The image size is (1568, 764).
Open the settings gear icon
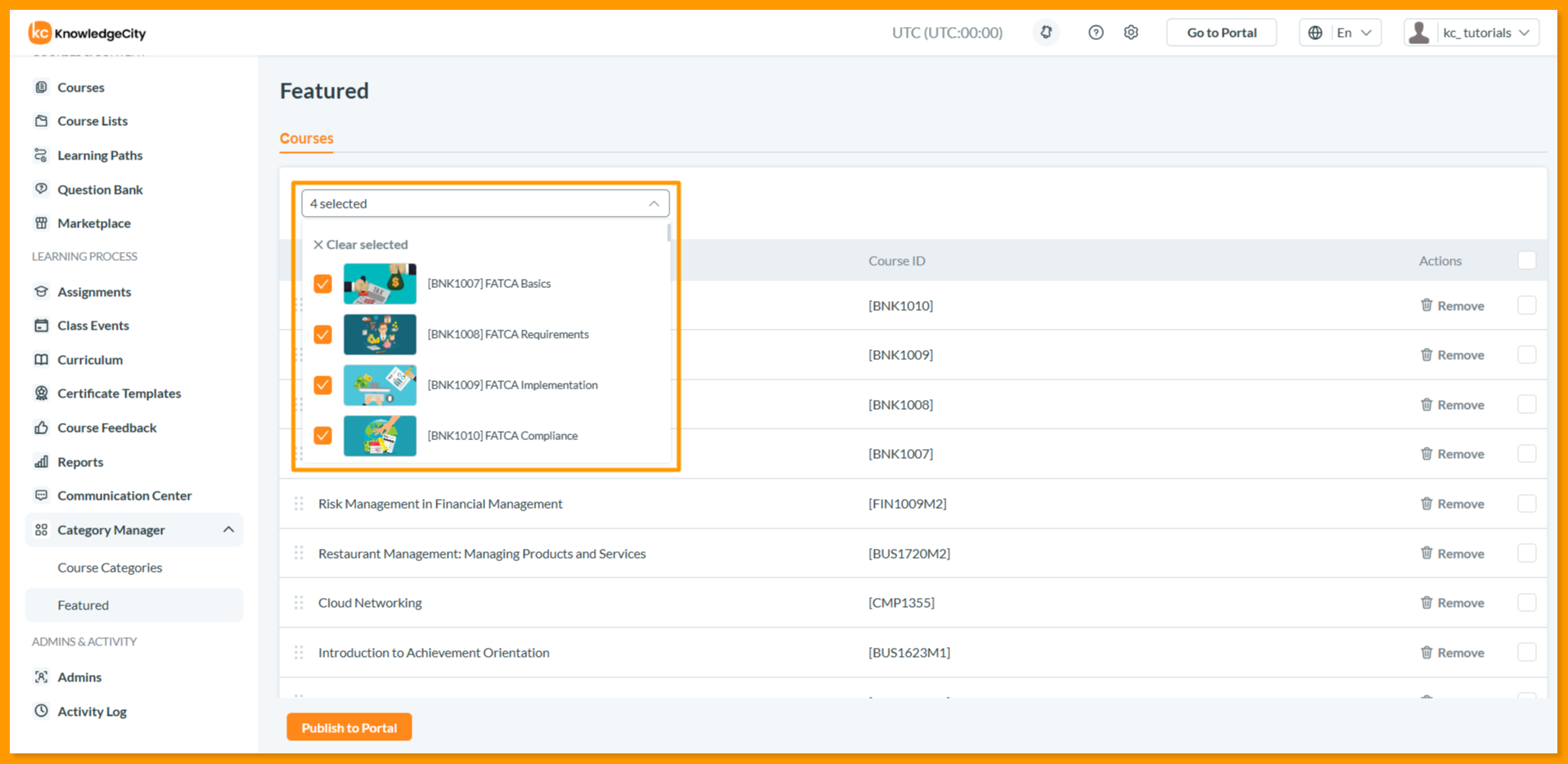coord(1131,33)
